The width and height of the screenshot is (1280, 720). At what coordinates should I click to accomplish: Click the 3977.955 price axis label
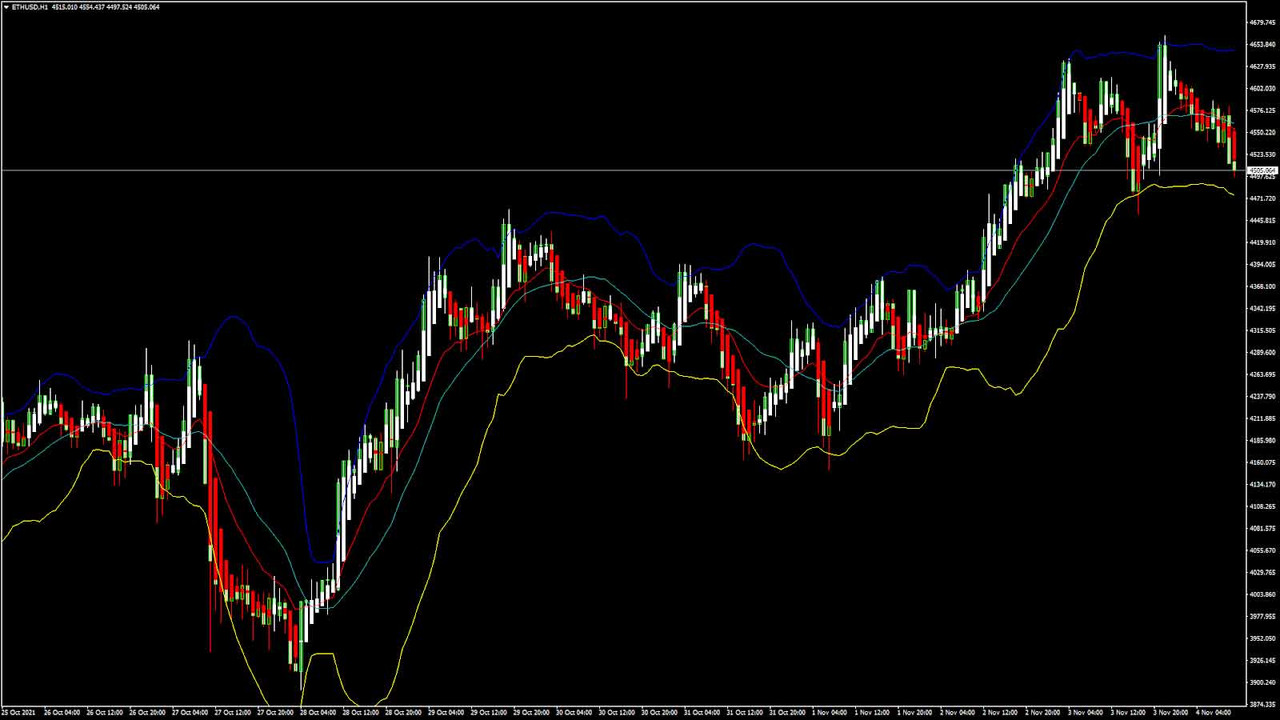coord(1262,616)
